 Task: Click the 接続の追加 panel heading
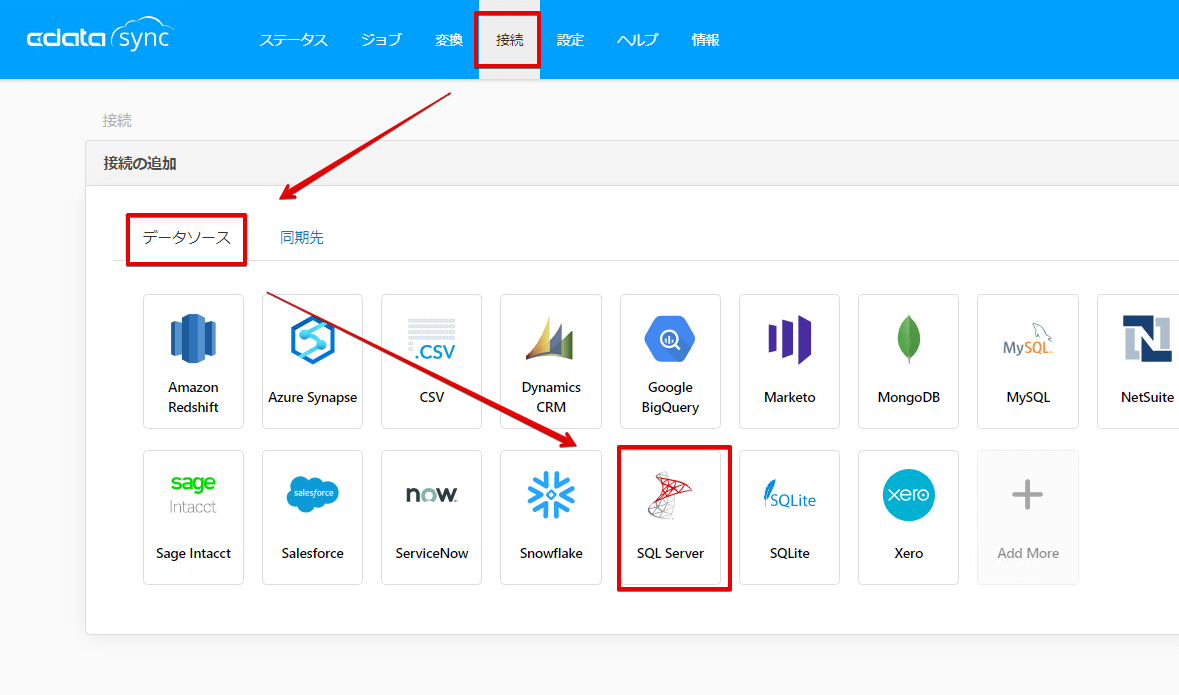[140, 163]
